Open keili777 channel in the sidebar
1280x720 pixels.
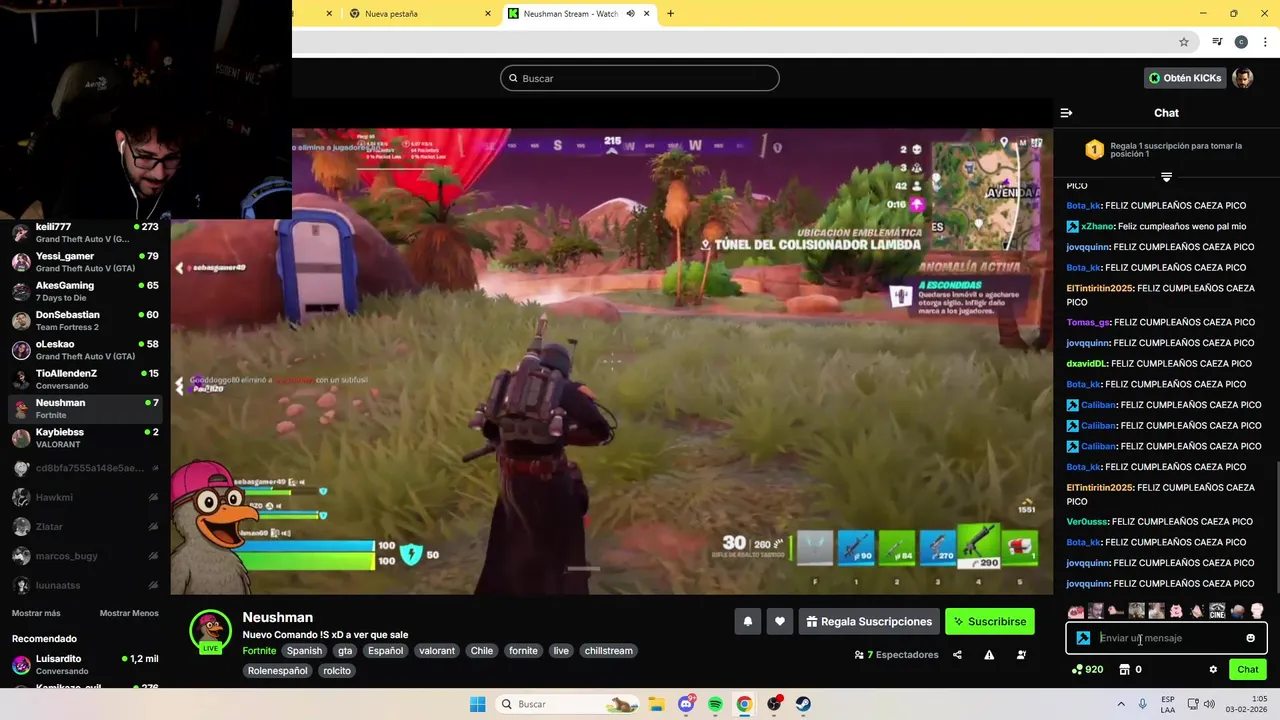coord(85,233)
